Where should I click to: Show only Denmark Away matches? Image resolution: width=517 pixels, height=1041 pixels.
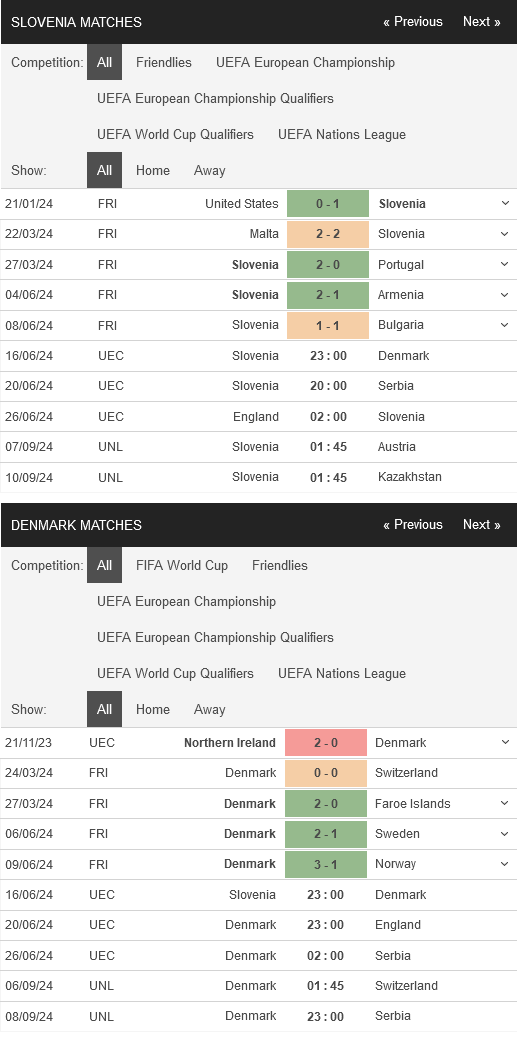[210, 709]
